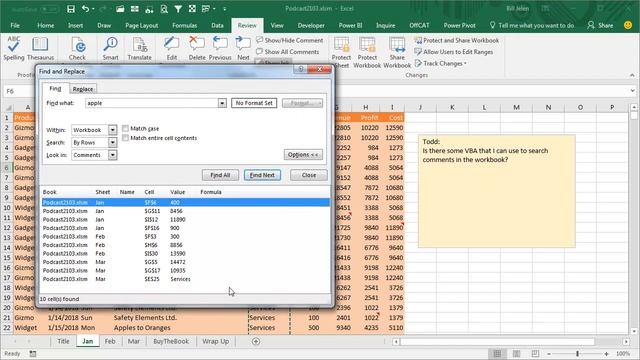Open Customize Quick Access Toolbar dropdown
Screen dimensions: 640x360
click(224, 9)
